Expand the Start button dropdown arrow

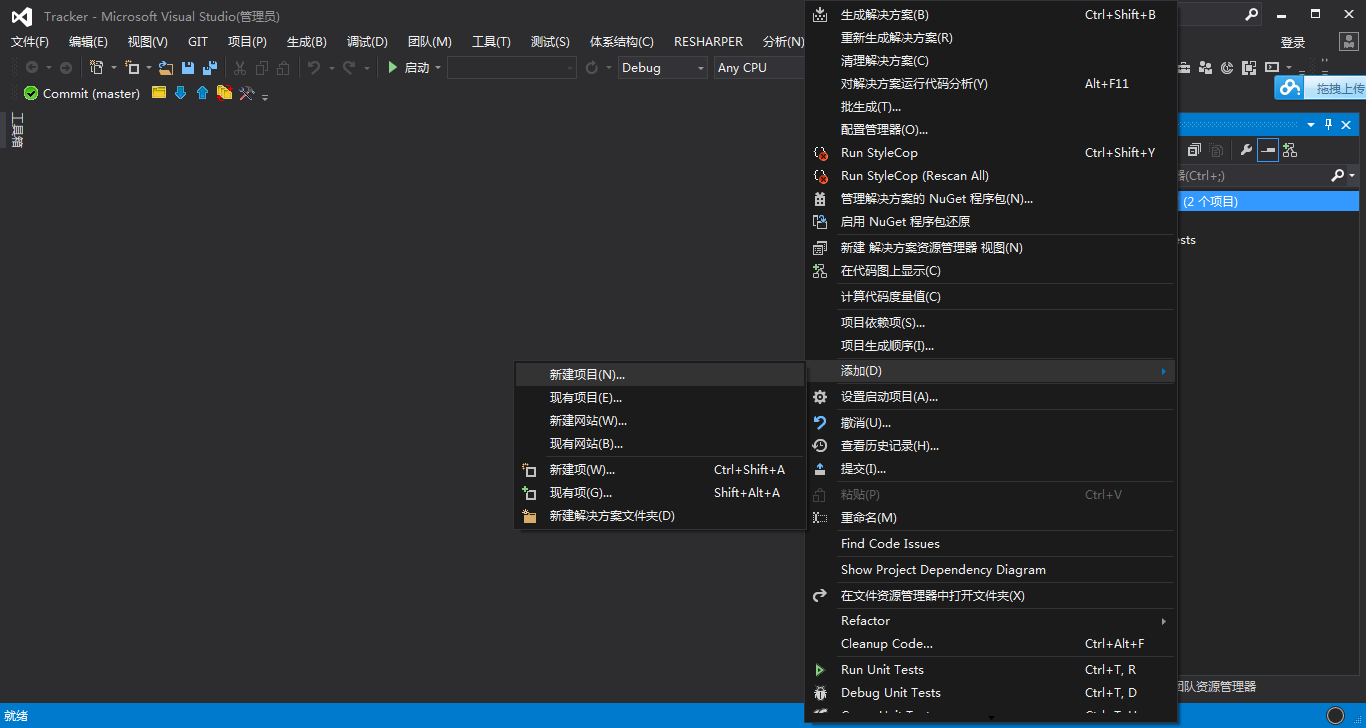437,67
